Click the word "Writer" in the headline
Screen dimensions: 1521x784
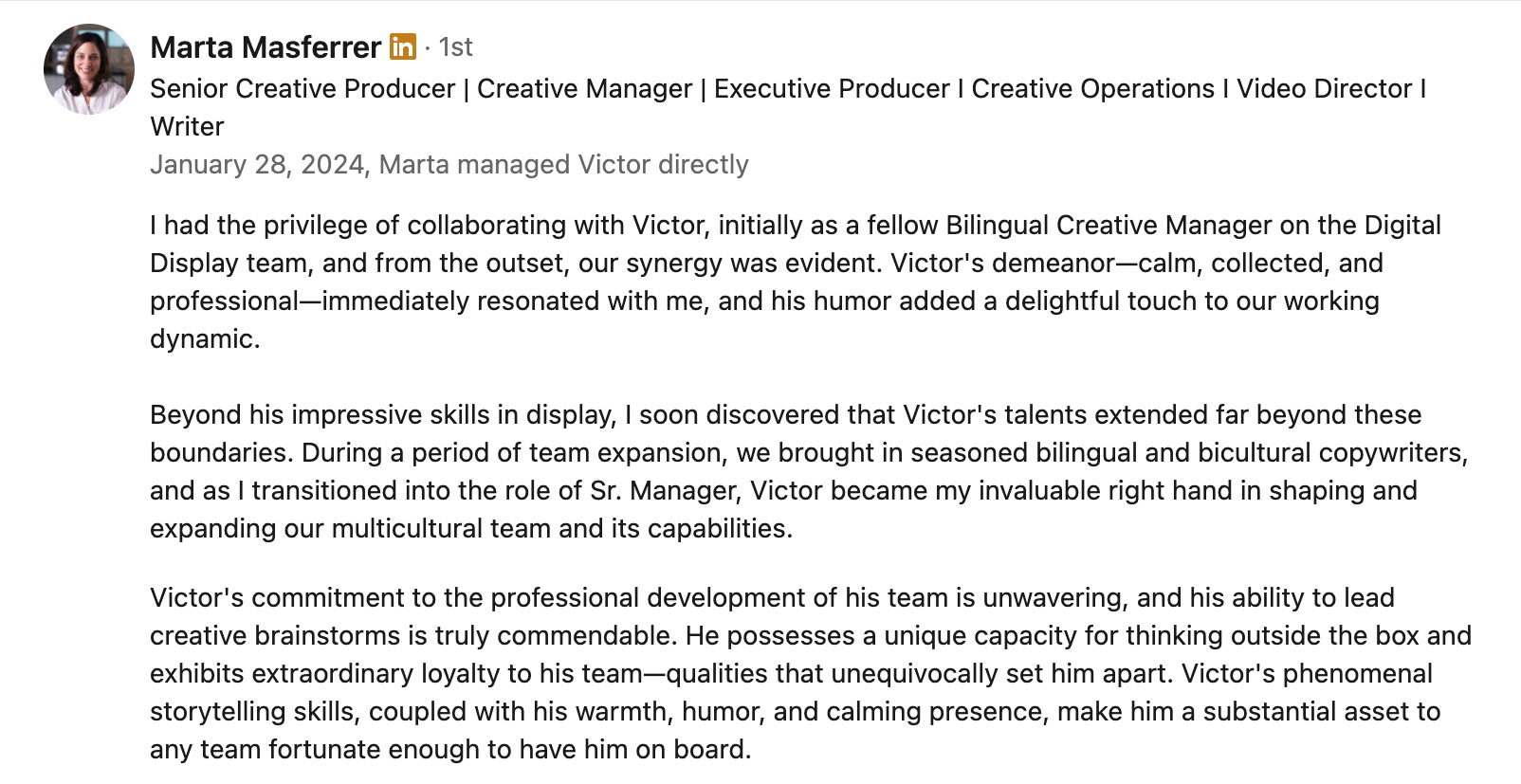(187, 126)
